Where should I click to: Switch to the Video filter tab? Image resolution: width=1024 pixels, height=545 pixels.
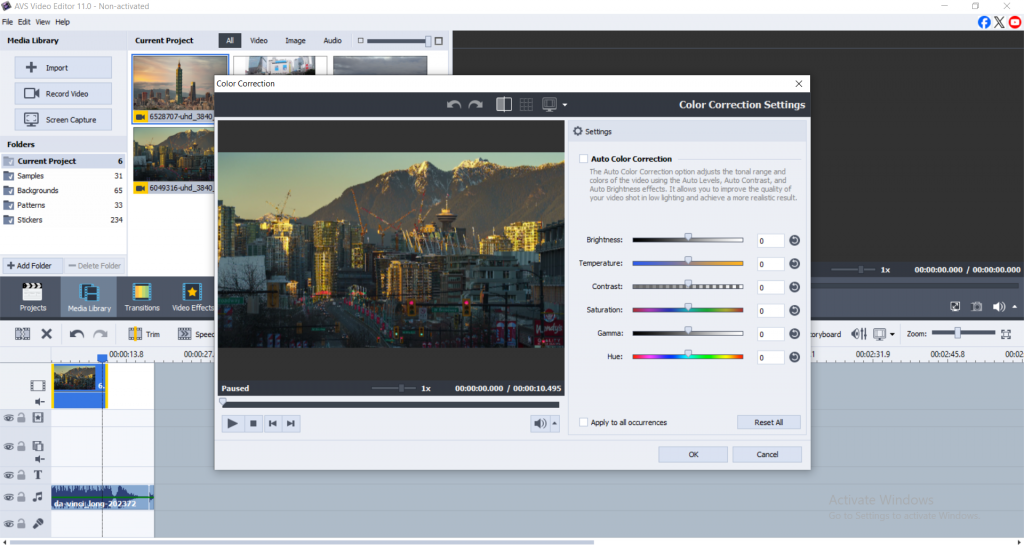[x=258, y=41]
